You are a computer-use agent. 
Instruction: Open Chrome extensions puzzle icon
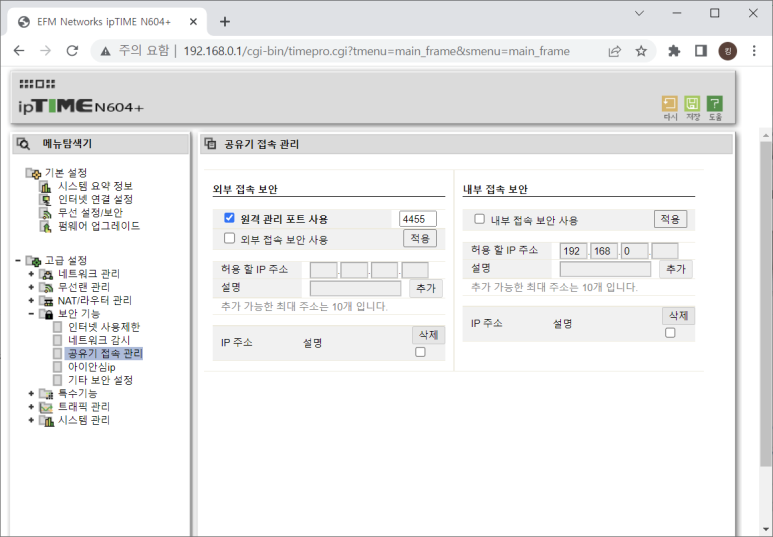point(674,51)
